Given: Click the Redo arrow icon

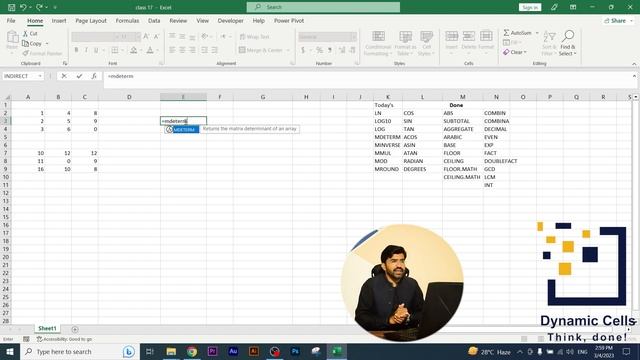Looking at the screenshot, I should coord(39,7).
